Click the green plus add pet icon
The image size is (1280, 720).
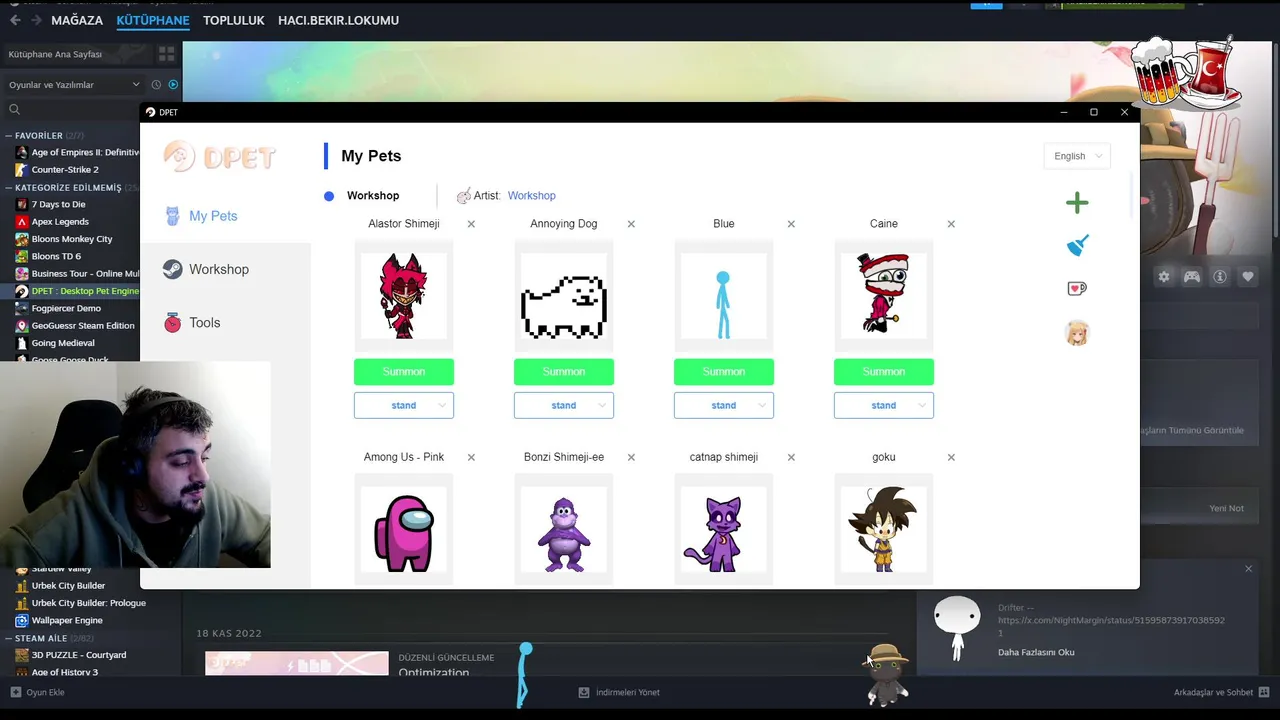tap(1077, 203)
